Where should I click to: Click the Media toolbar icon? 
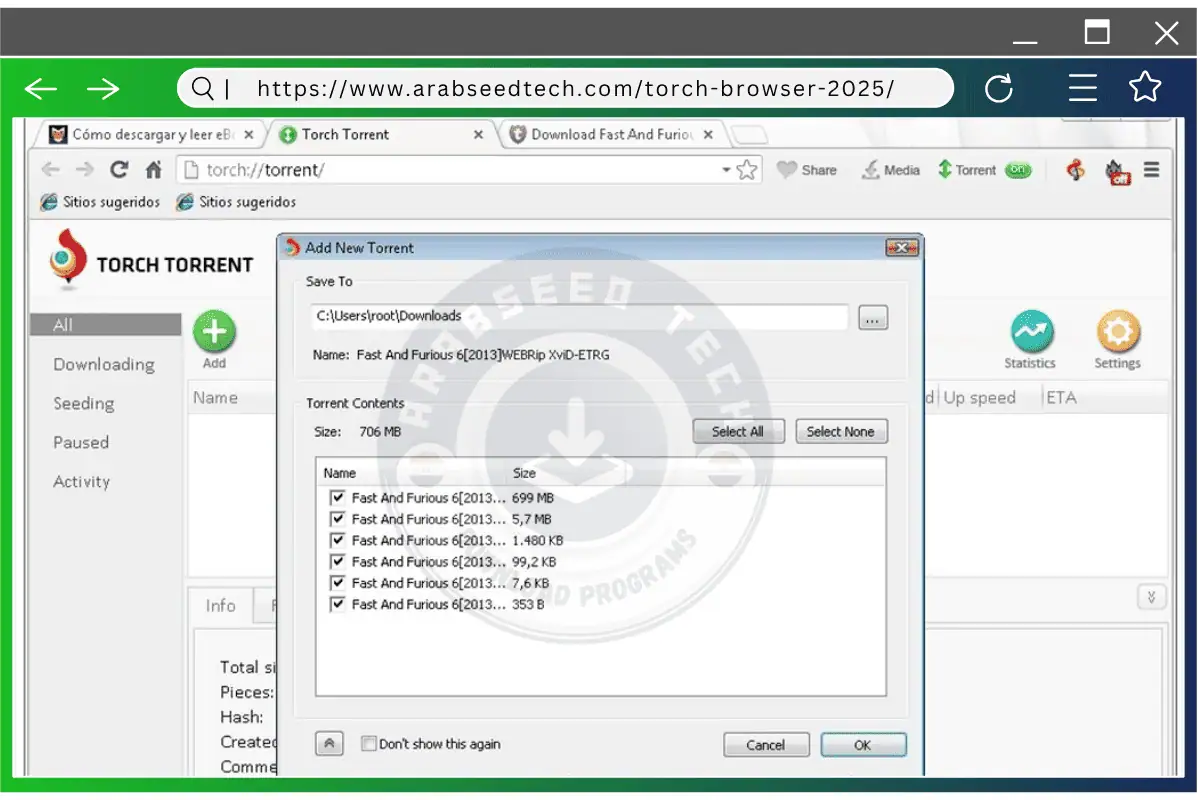pos(871,170)
